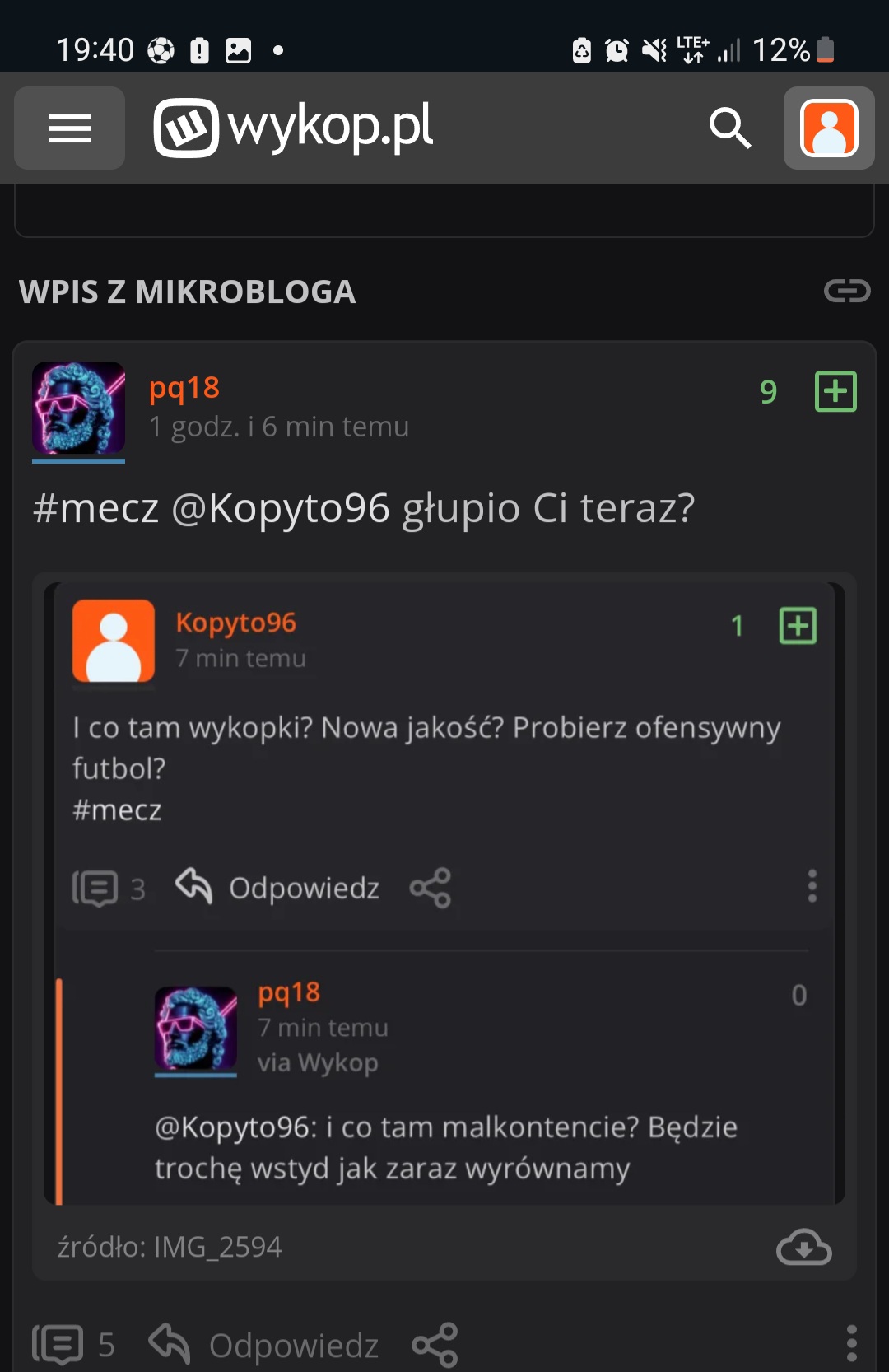This screenshot has height=1372, width=889.
Task: Open comments icon showing 3 replies
Action: point(95,889)
